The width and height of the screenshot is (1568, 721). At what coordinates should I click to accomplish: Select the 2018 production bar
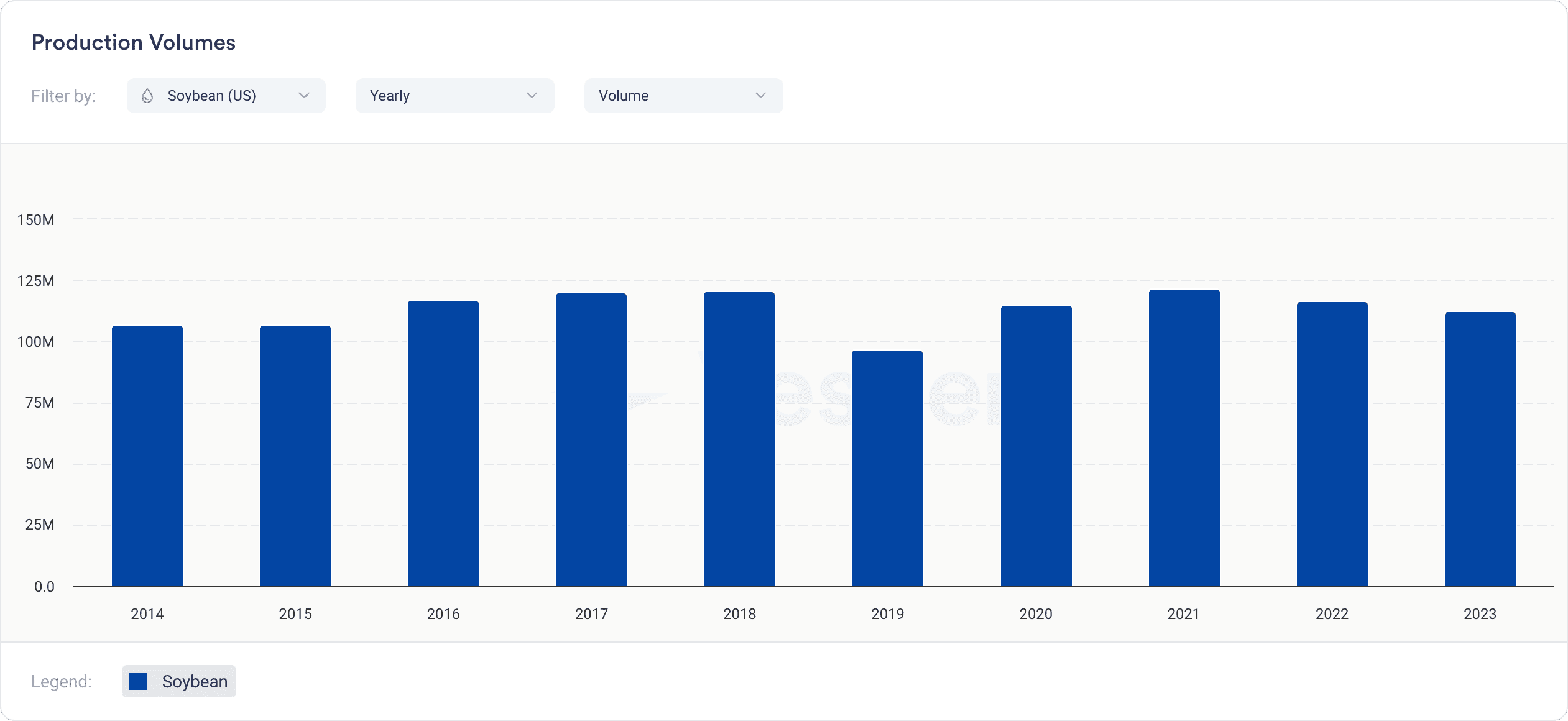(739, 439)
